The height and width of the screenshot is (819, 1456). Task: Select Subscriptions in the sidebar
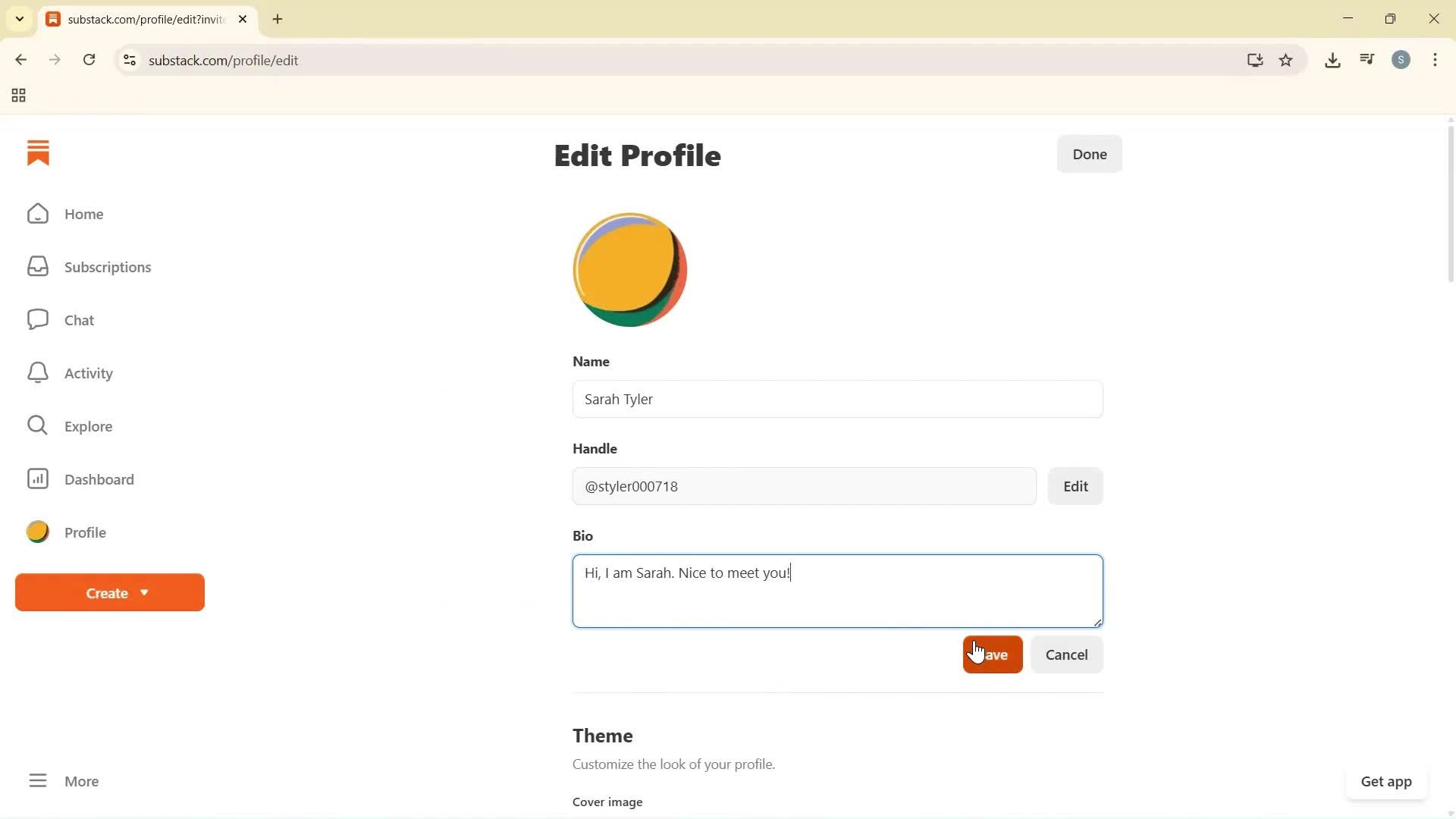pyautogui.click(x=108, y=266)
